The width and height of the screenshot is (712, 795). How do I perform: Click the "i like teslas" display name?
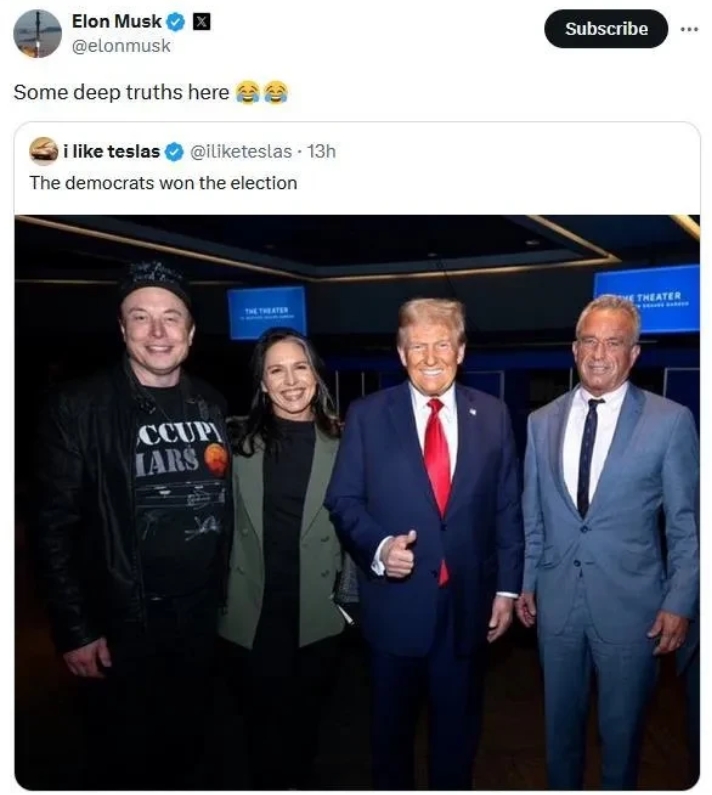click(112, 152)
